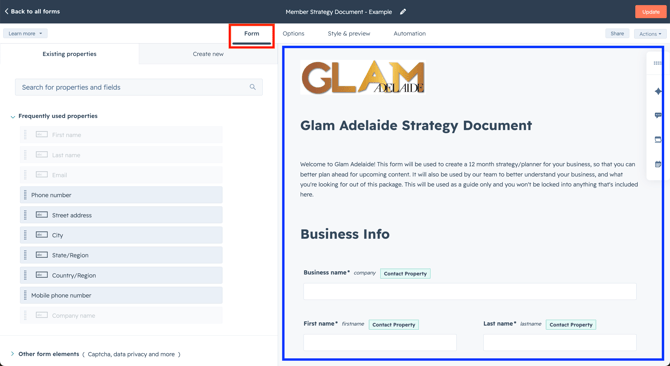Open the Actions dropdown menu
The image size is (670, 366).
click(650, 34)
